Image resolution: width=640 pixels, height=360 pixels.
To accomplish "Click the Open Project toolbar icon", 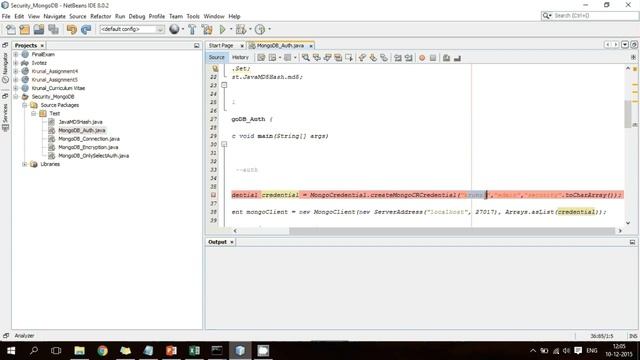I will pyautogui.click(x=39, y=29).
